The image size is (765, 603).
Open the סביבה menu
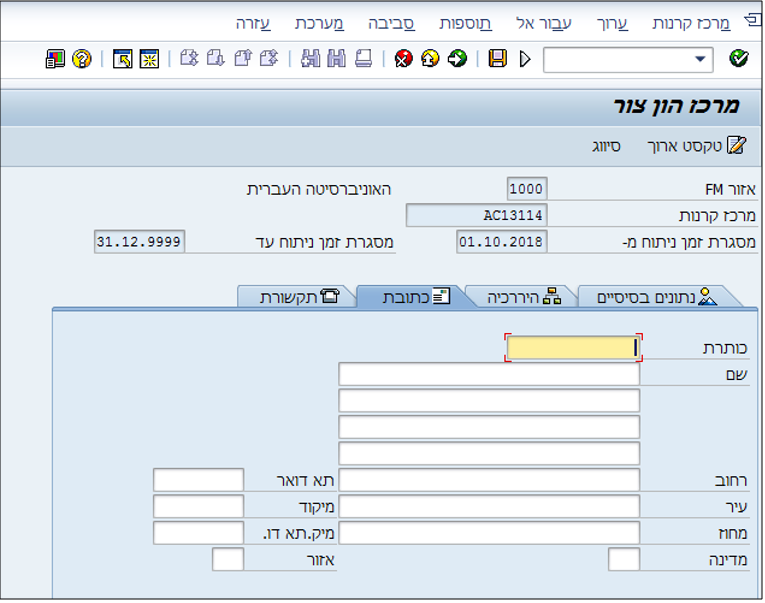coord(391,23)
